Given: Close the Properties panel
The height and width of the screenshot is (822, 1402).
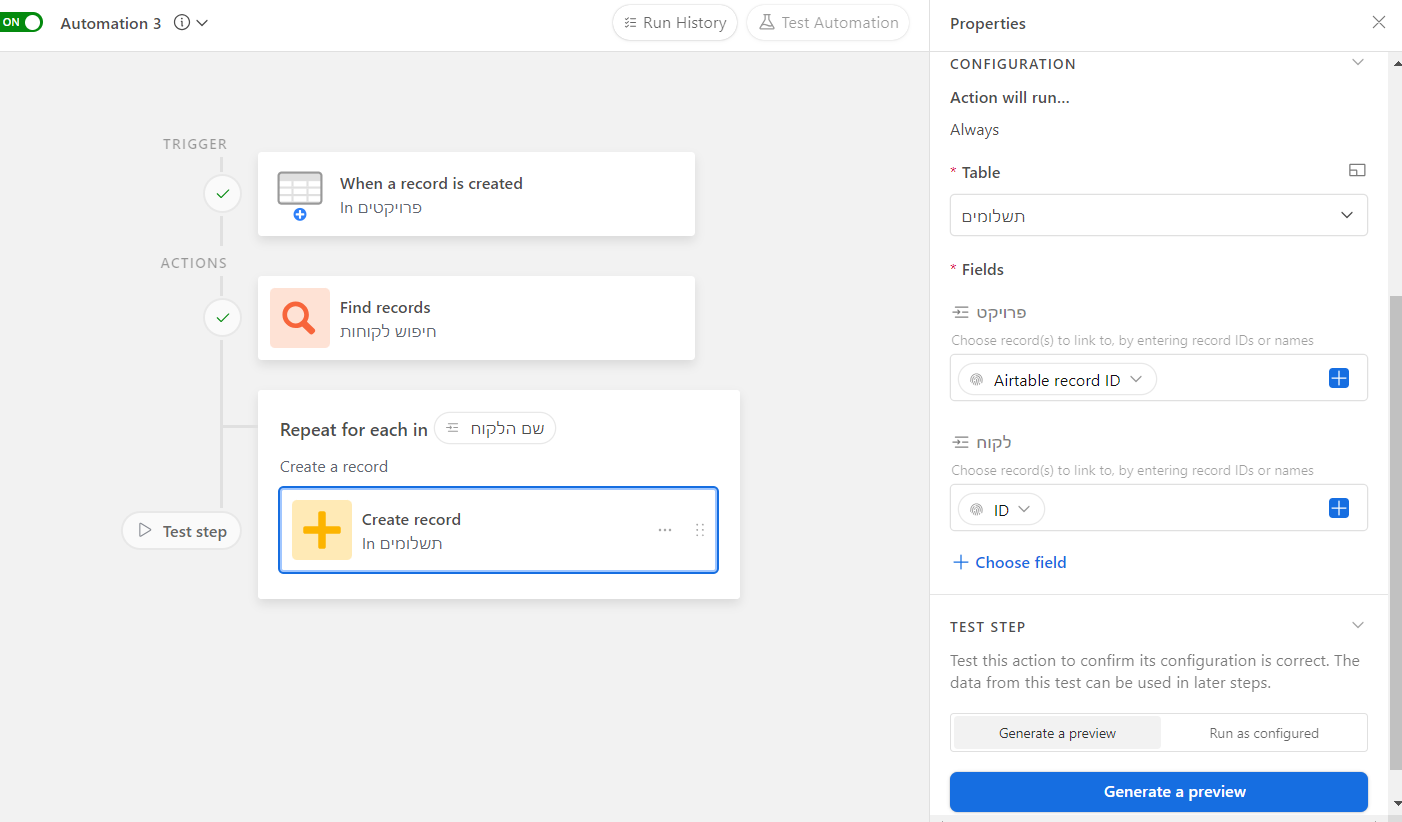Looking at the screenshot, I should point(1378,22).
